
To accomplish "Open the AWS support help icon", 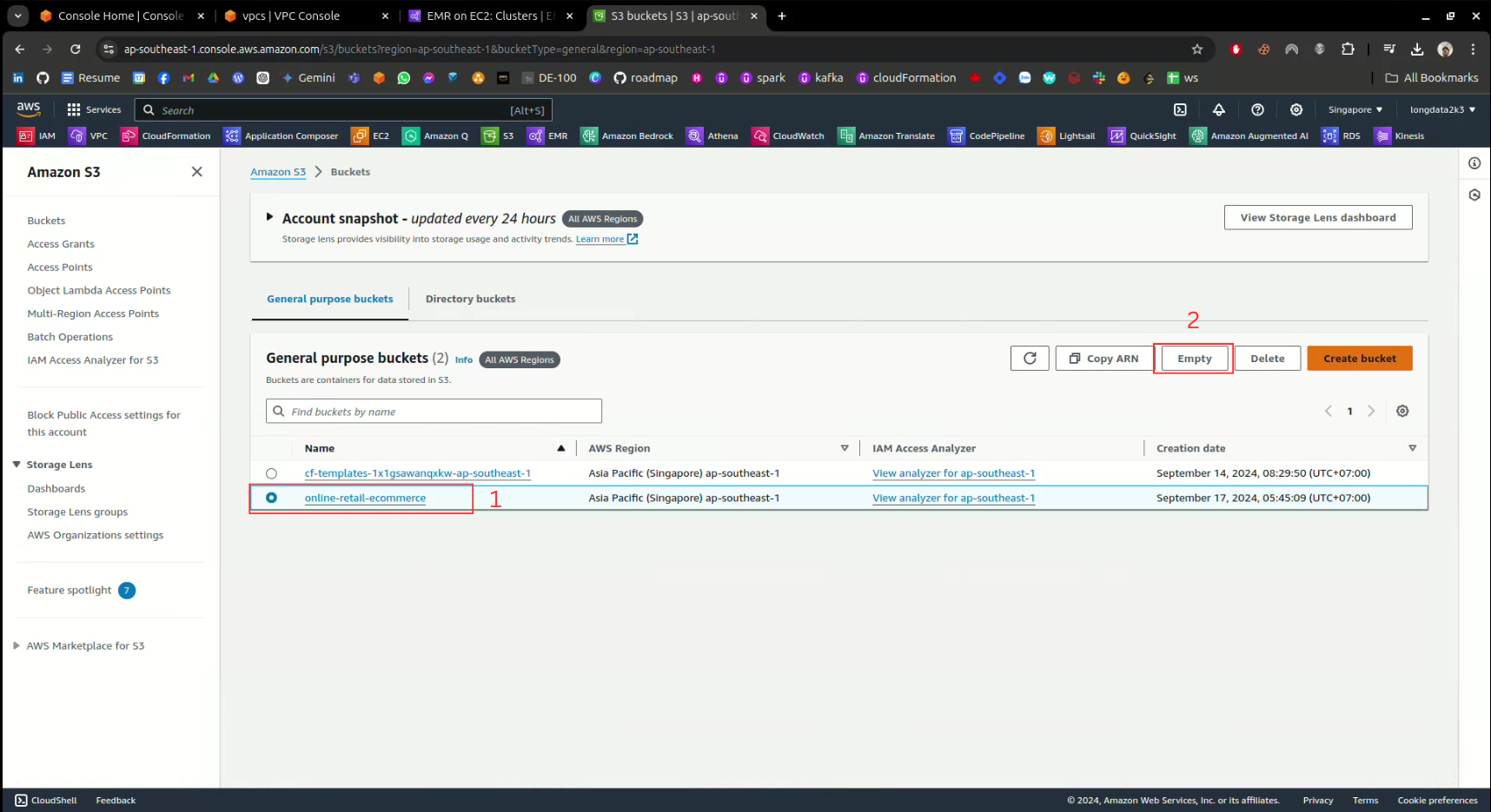I will [1257, 109].
